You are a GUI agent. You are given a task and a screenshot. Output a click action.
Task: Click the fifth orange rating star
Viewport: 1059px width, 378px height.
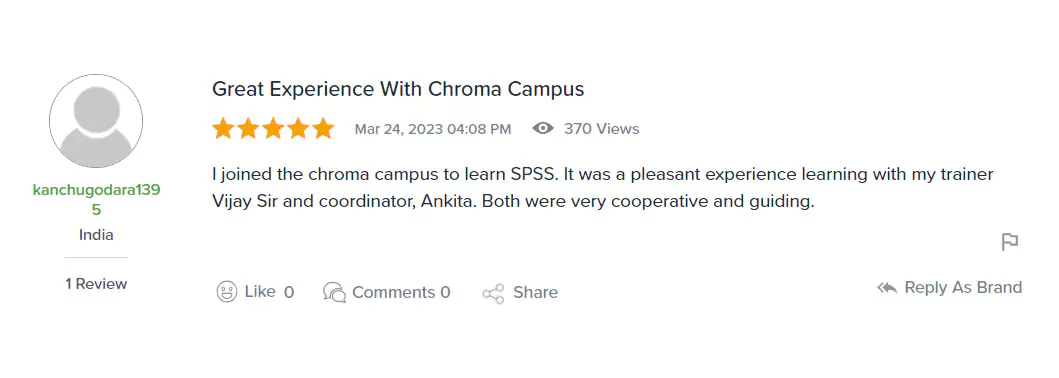[323, 128]
